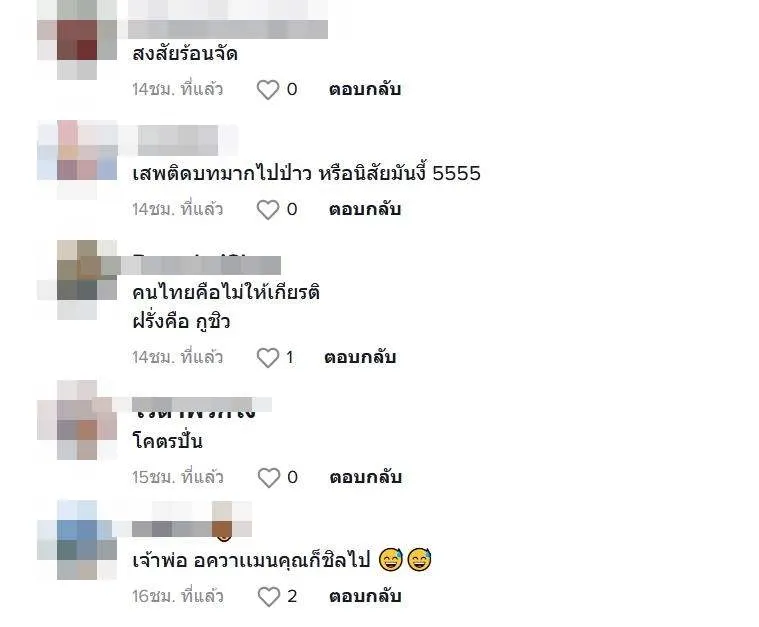Like the comment 'โคตรปั่น'
The width and height of the screenshot is (759, 627).
[x=269, y=477]
